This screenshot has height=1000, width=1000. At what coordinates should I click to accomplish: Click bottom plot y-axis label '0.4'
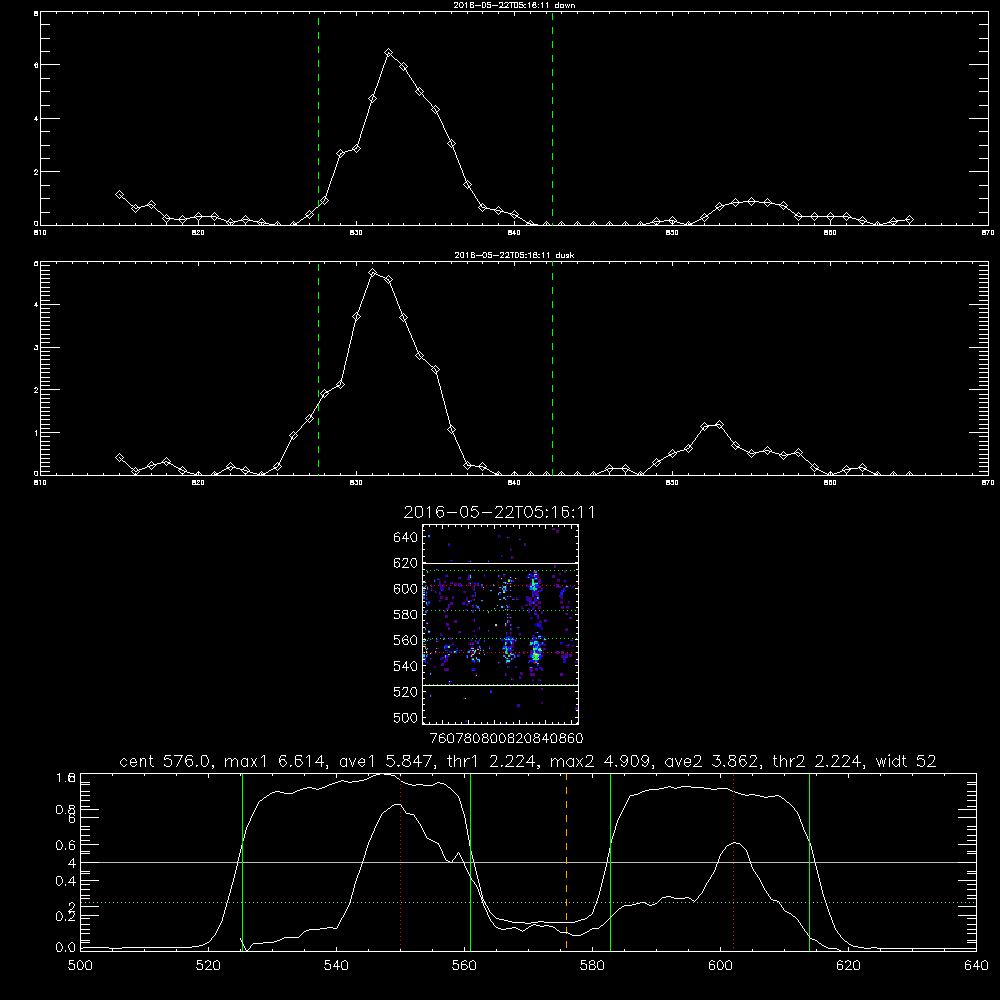coord(66,881)
